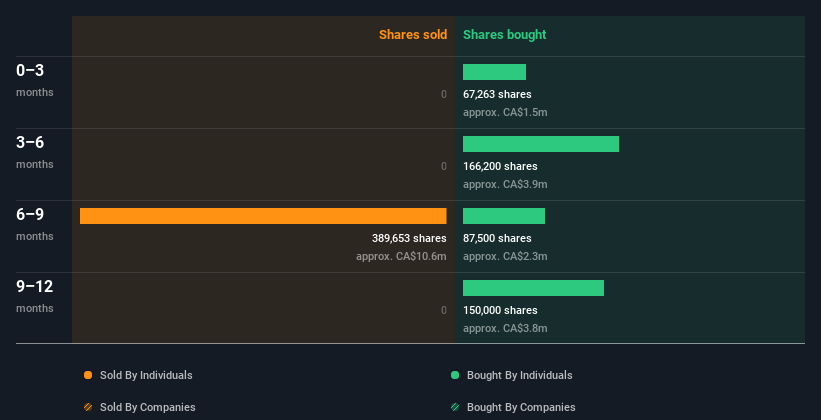This screenshot has height=420, width=821.
Task: Select the Bought By Companies legend label
Action: [x=521, y=407]
